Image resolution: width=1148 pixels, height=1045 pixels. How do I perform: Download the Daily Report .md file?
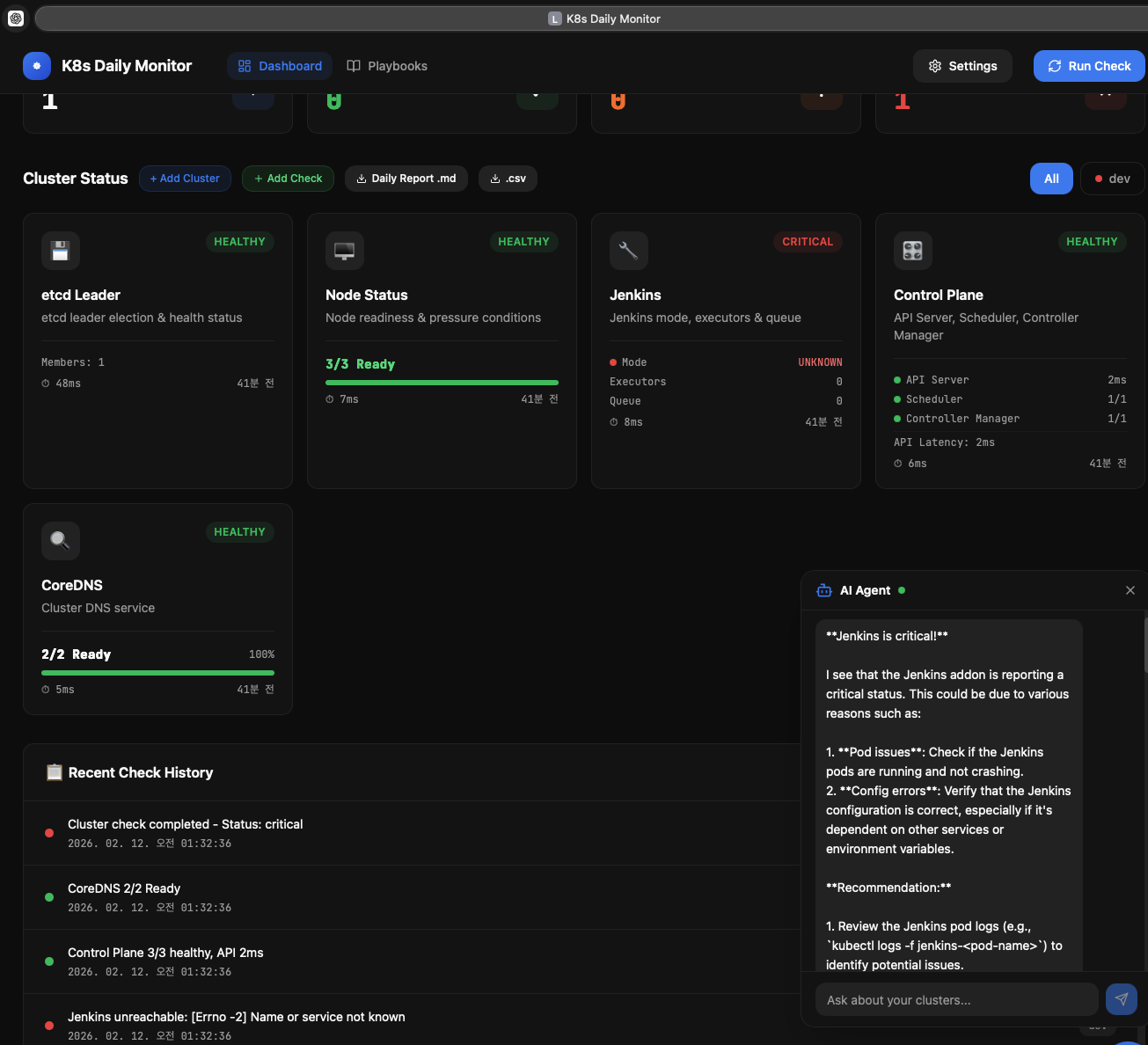[406, 179]
